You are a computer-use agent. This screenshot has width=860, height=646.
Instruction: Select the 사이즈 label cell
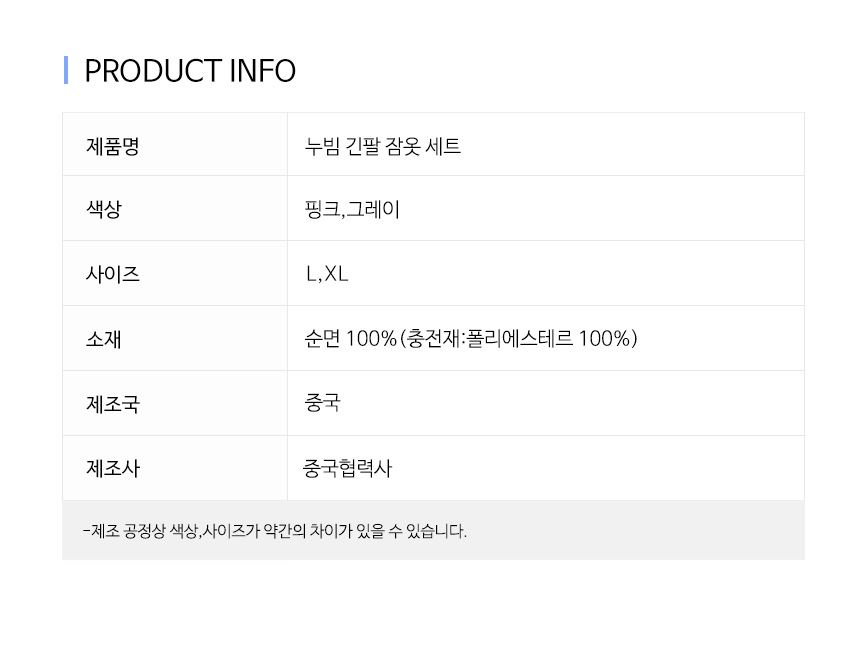pos(175,273)
